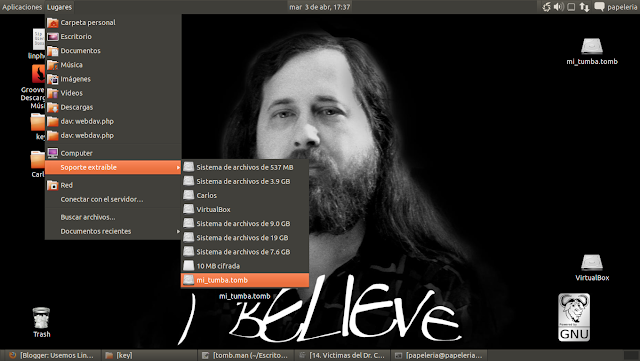Screen dimensions: 640x361
Task: Expand Documentos recientes submenu
Action: [x=113, y=231]
